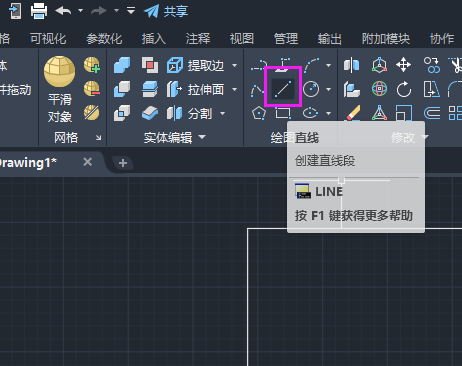Select the Arc draw tool
This screenshot has height=366, width=462.
pyautogui.click(x=312, y=65)
